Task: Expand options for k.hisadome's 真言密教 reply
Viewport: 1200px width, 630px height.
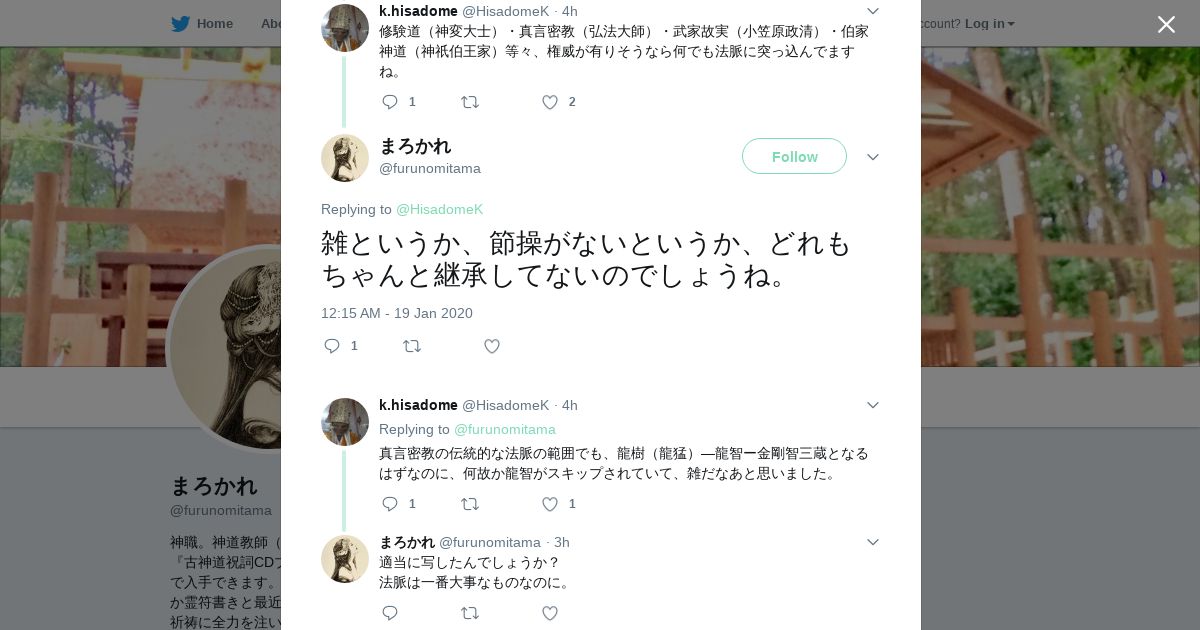Action: click(x=872, y=405)
